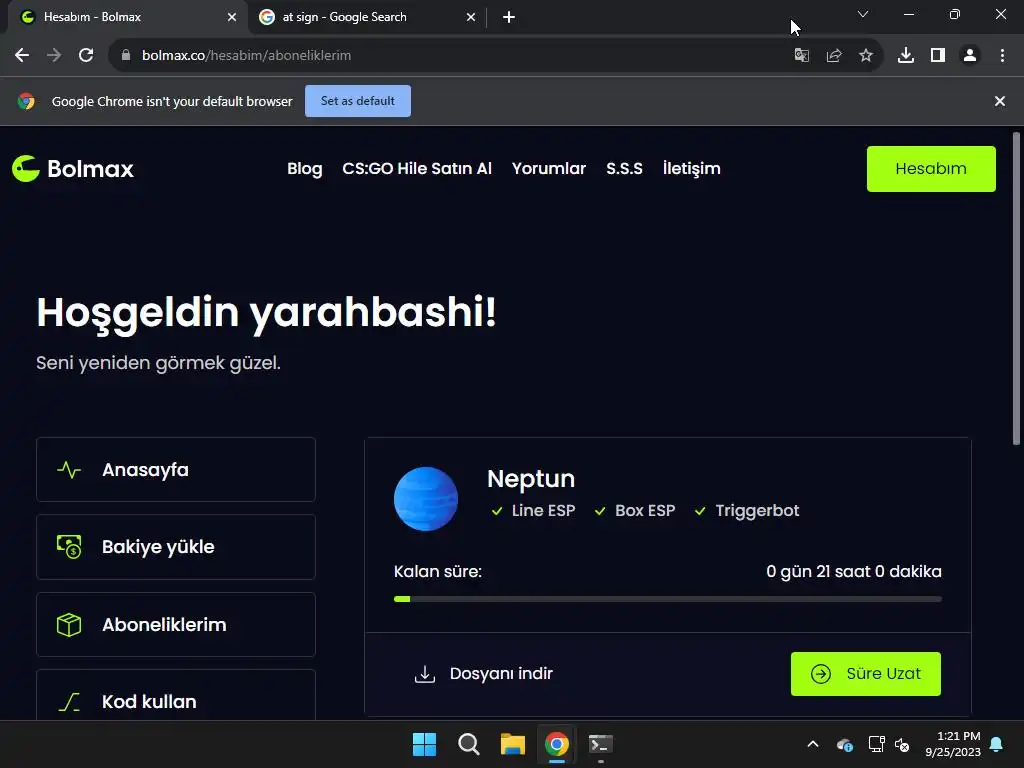
Task: Open terminal app in taskbar
Action: 600,744
